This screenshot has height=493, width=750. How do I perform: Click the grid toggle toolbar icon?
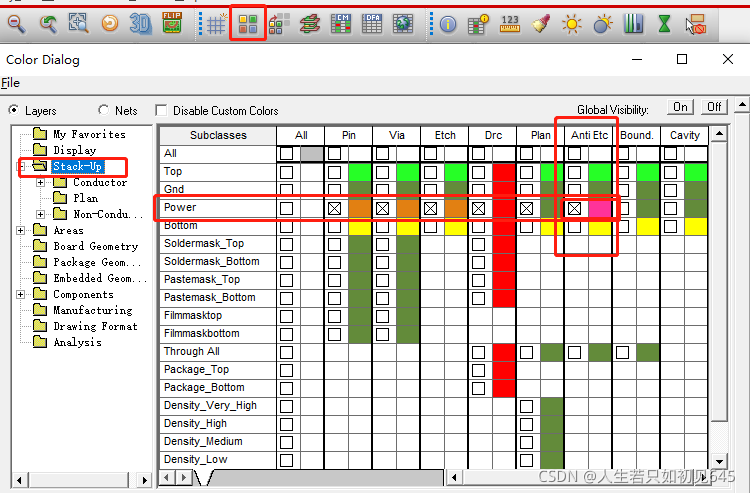coord(215,23)
